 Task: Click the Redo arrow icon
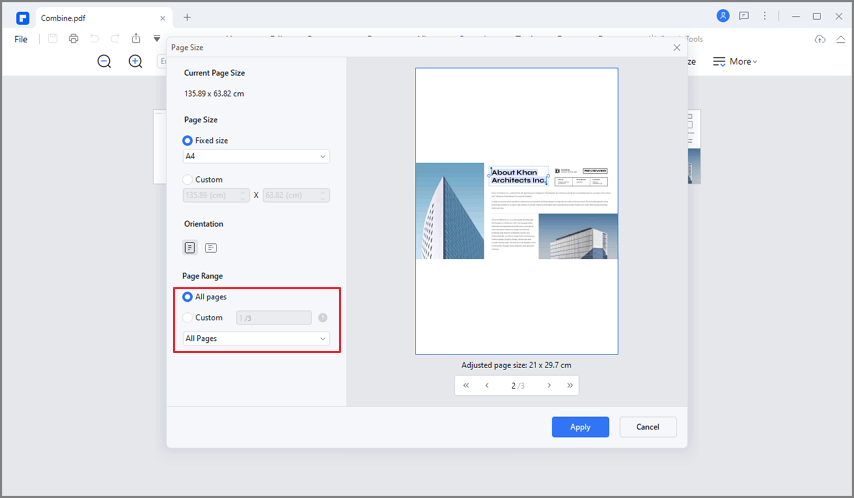115,39
